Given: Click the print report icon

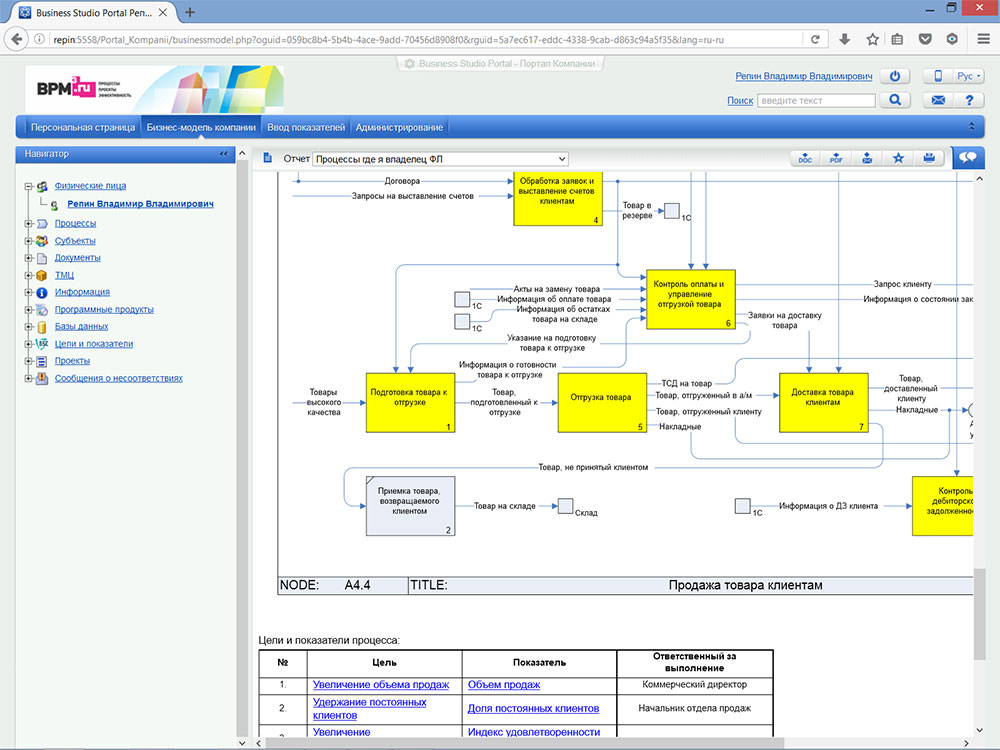Looking at the screenshot, I should [x=929, y=158].
